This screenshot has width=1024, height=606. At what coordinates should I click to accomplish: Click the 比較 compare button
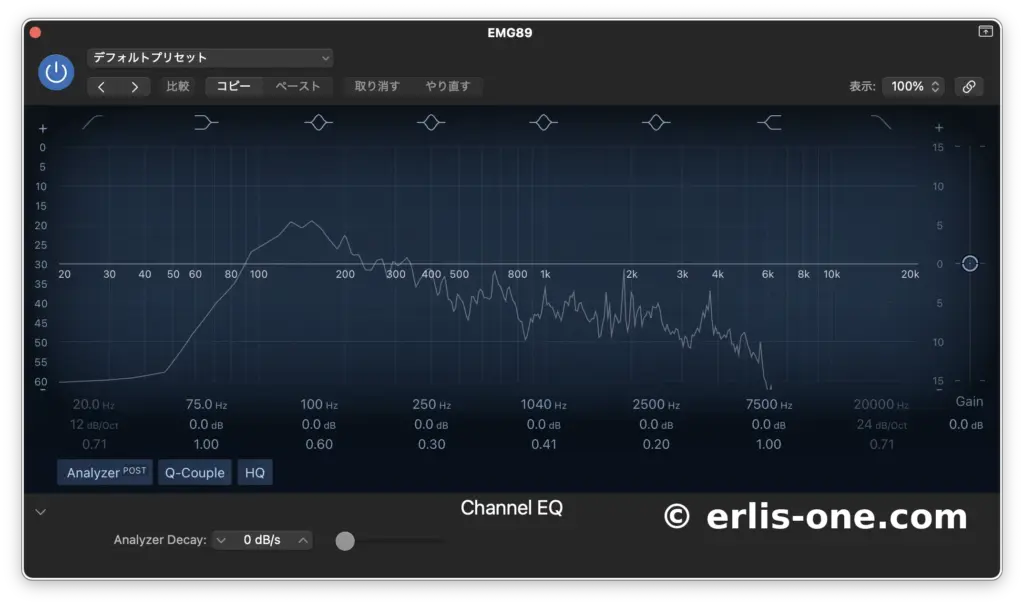(178, 86)
